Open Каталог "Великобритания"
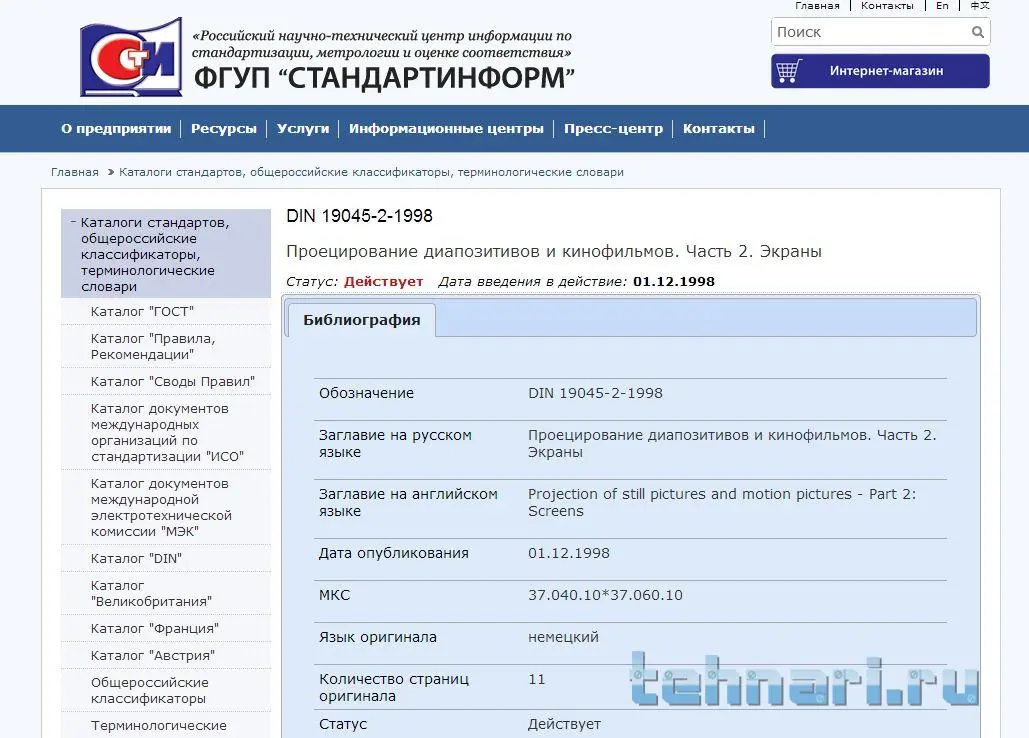Screen dimensions: 1029x738 pyautogui.click(x=151, y=594)
